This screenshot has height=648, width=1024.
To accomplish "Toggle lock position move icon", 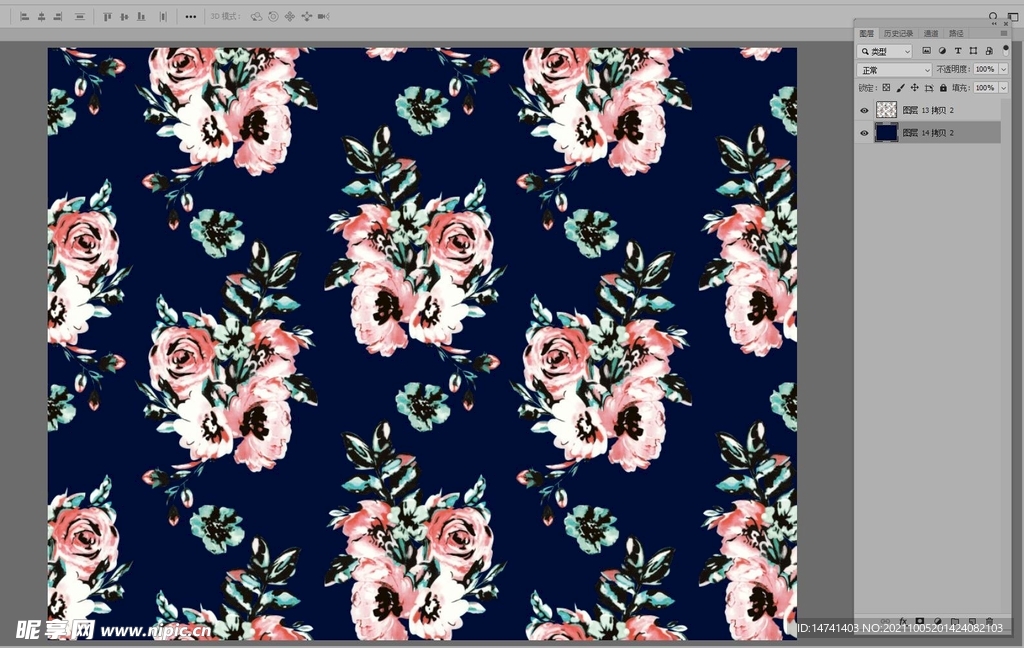I will (x=915, y=88).
